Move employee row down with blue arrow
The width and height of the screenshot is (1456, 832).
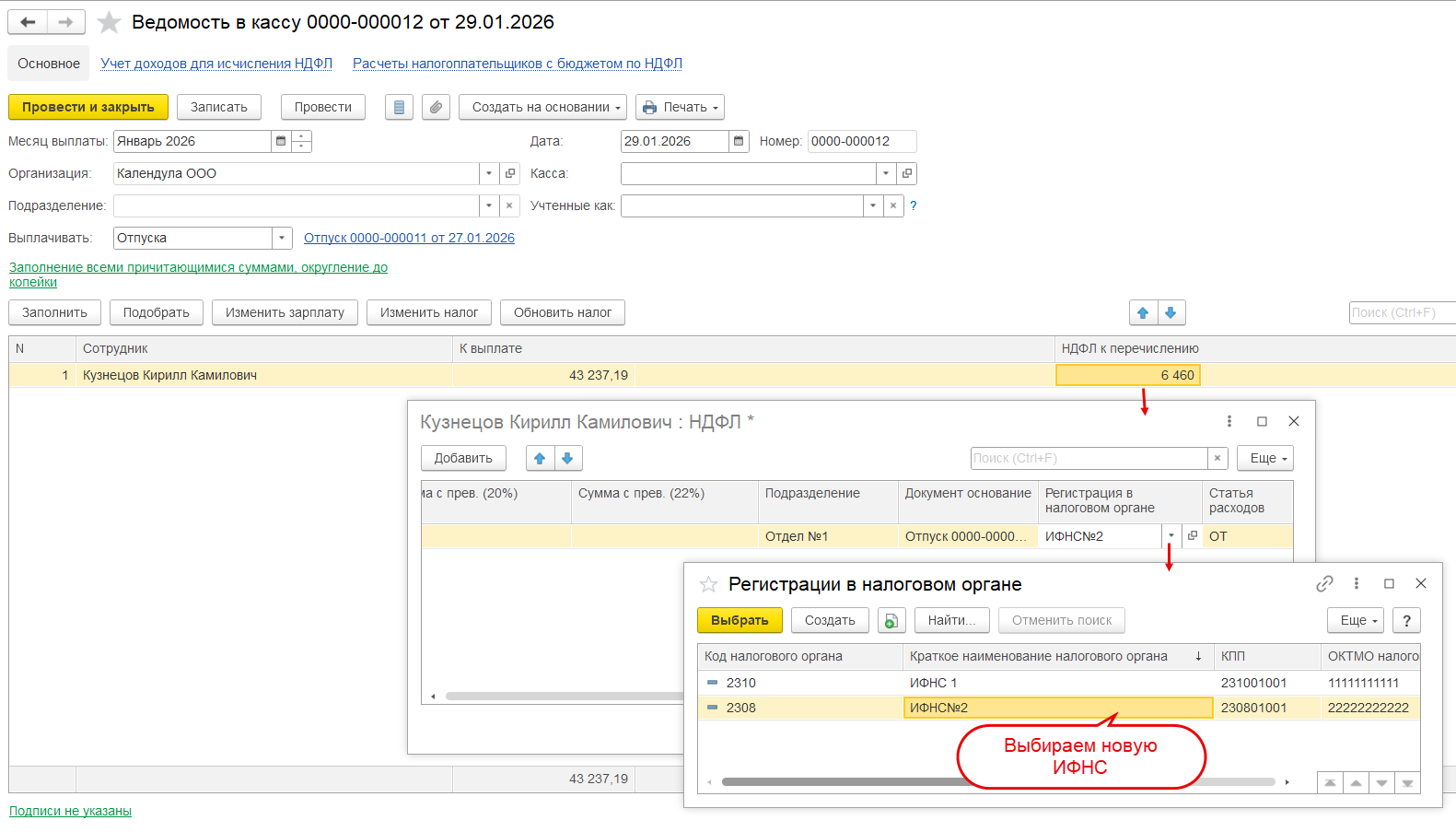point(1171,313)
